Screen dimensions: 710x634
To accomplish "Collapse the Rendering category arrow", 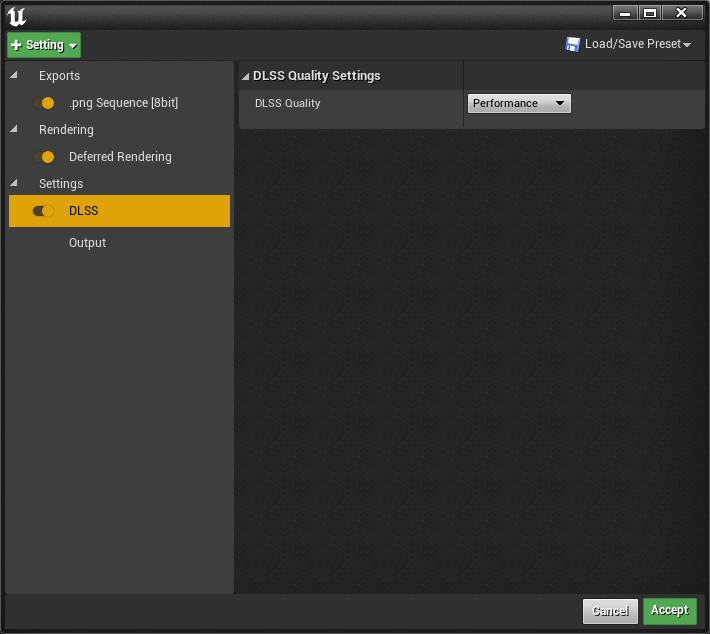I will point(14,130).
